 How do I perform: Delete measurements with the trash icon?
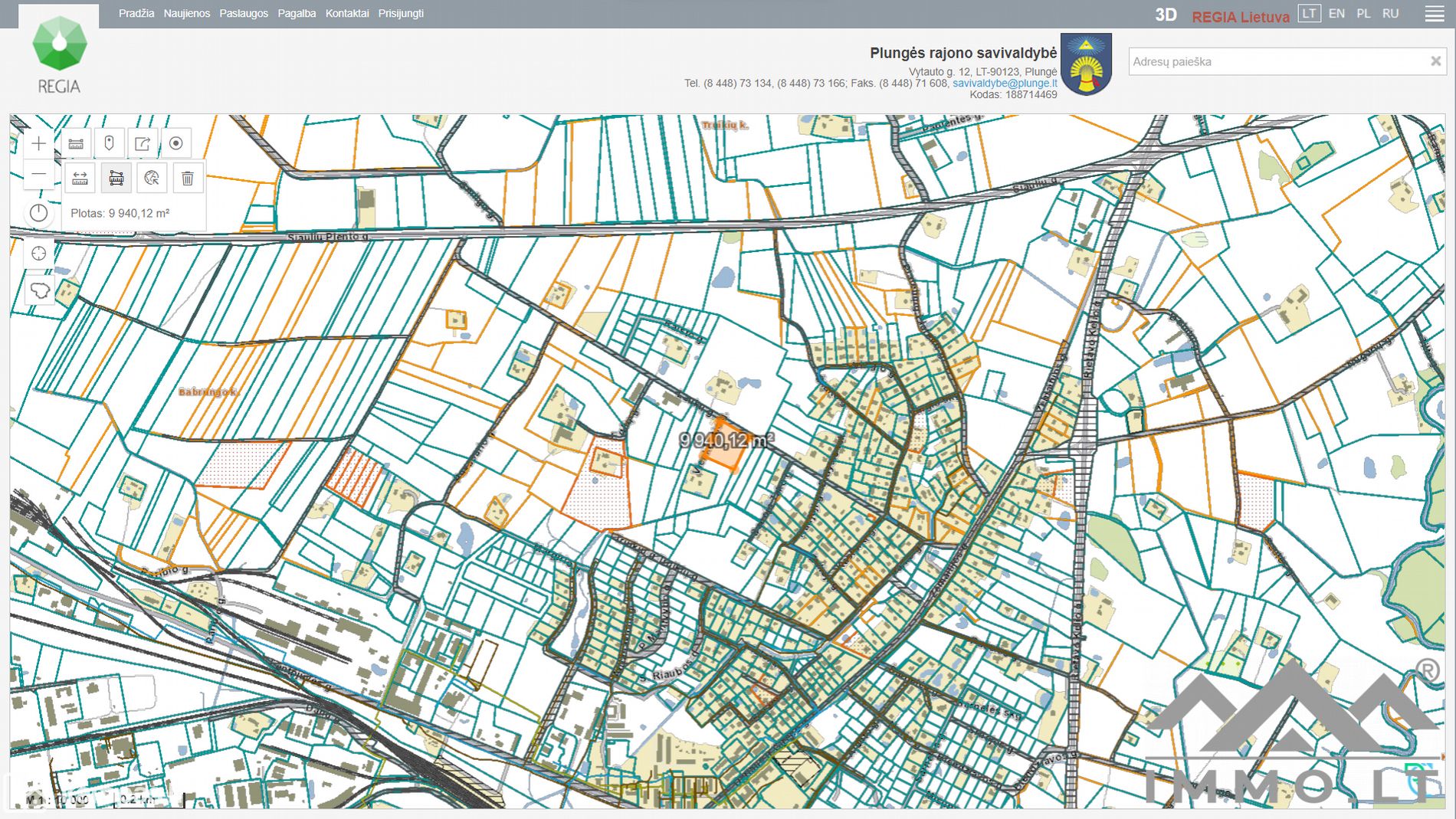(188, 179)
